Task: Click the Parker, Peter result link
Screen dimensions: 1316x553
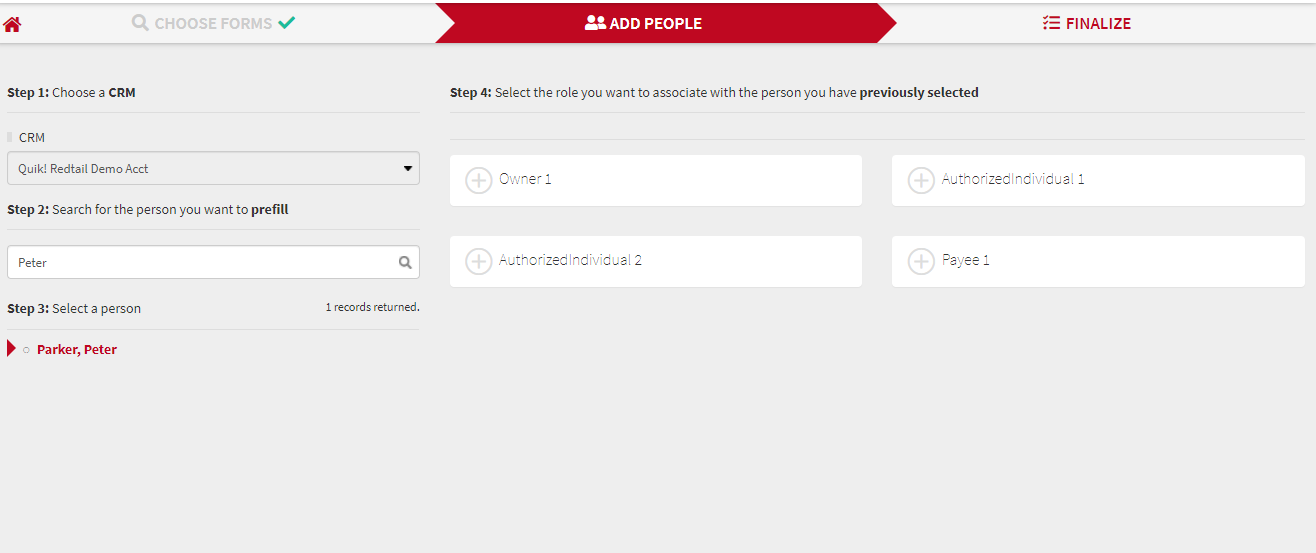Action: point(77,350)
